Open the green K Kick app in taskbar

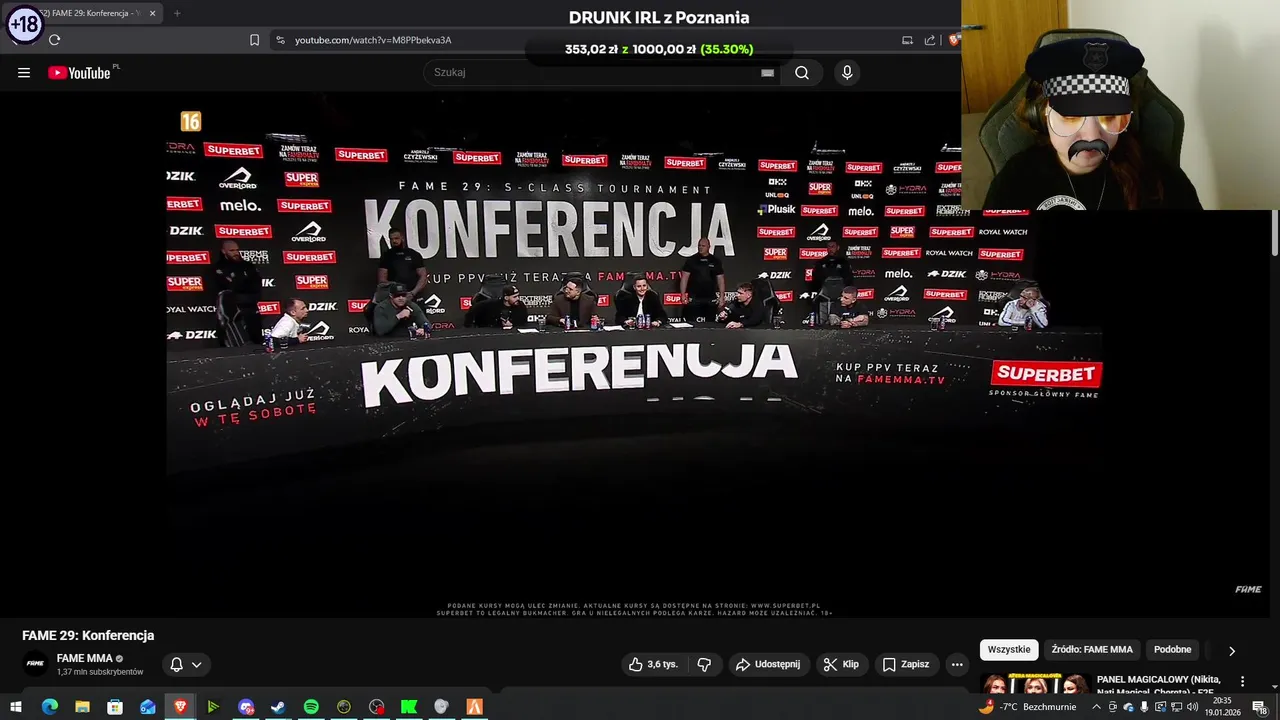point(409,707)
